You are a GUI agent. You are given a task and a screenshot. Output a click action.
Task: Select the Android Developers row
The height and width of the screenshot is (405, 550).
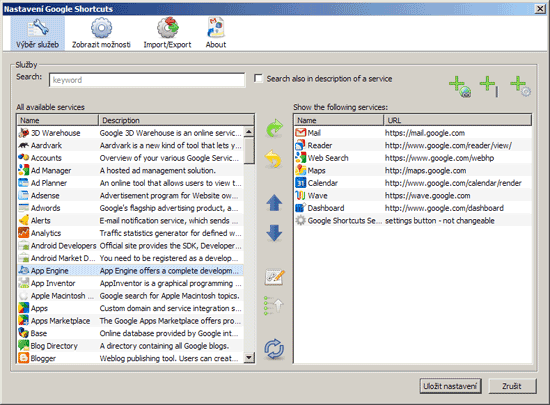pos(130,245)
